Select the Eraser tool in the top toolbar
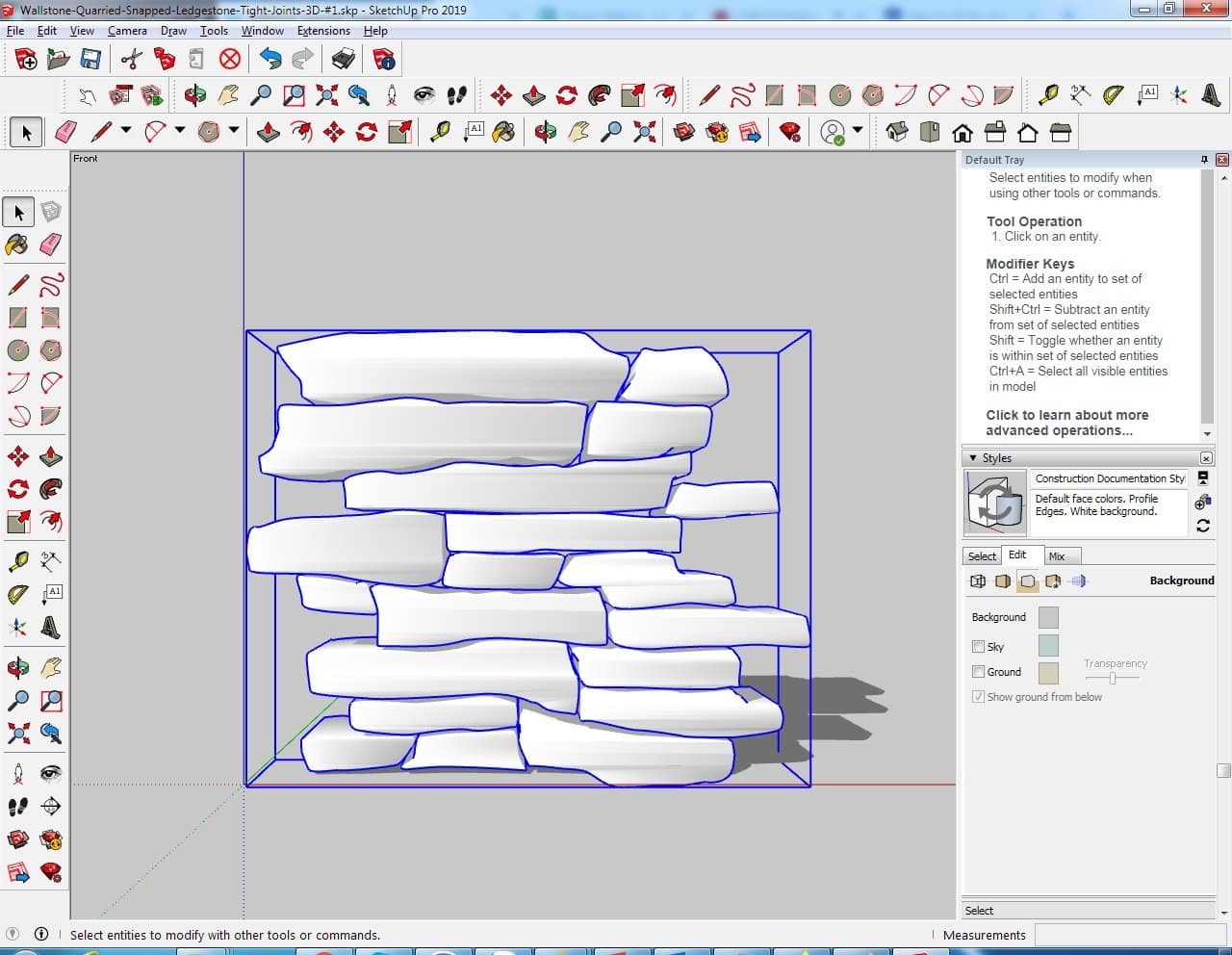1232x955 pixels. (66, 132)
